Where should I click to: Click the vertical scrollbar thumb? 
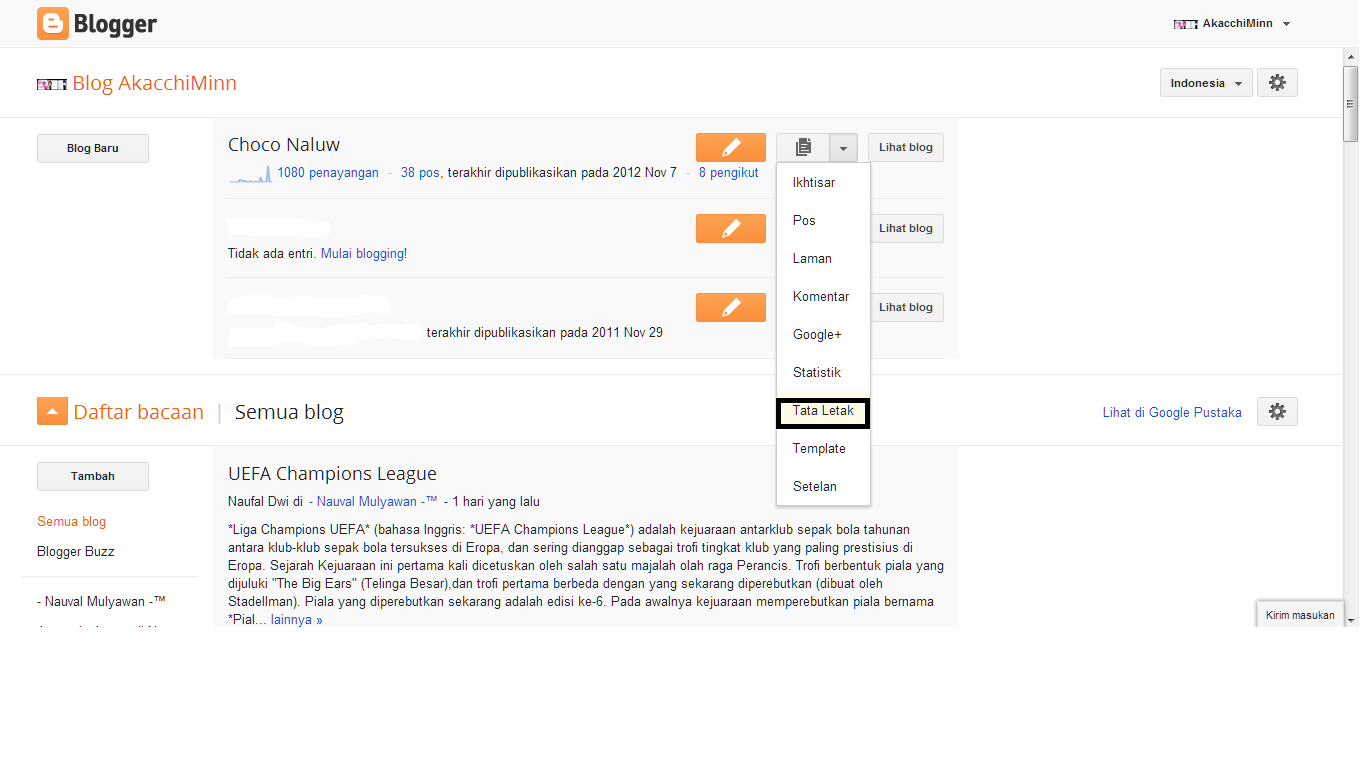point(1351,105)
